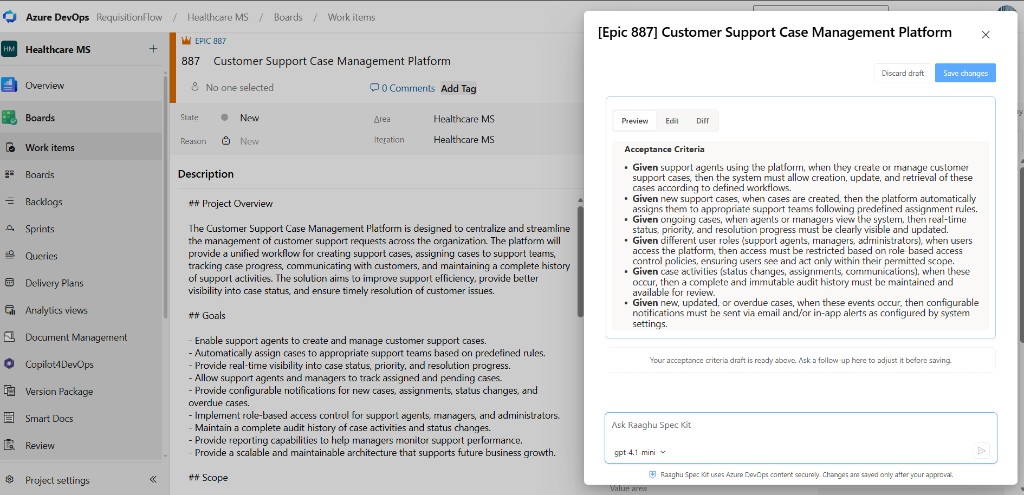Image resolution: width=1024 pixels, height=495 pixels.
Task: Switch to the Preview tab
Action: (x=635, y=121)
